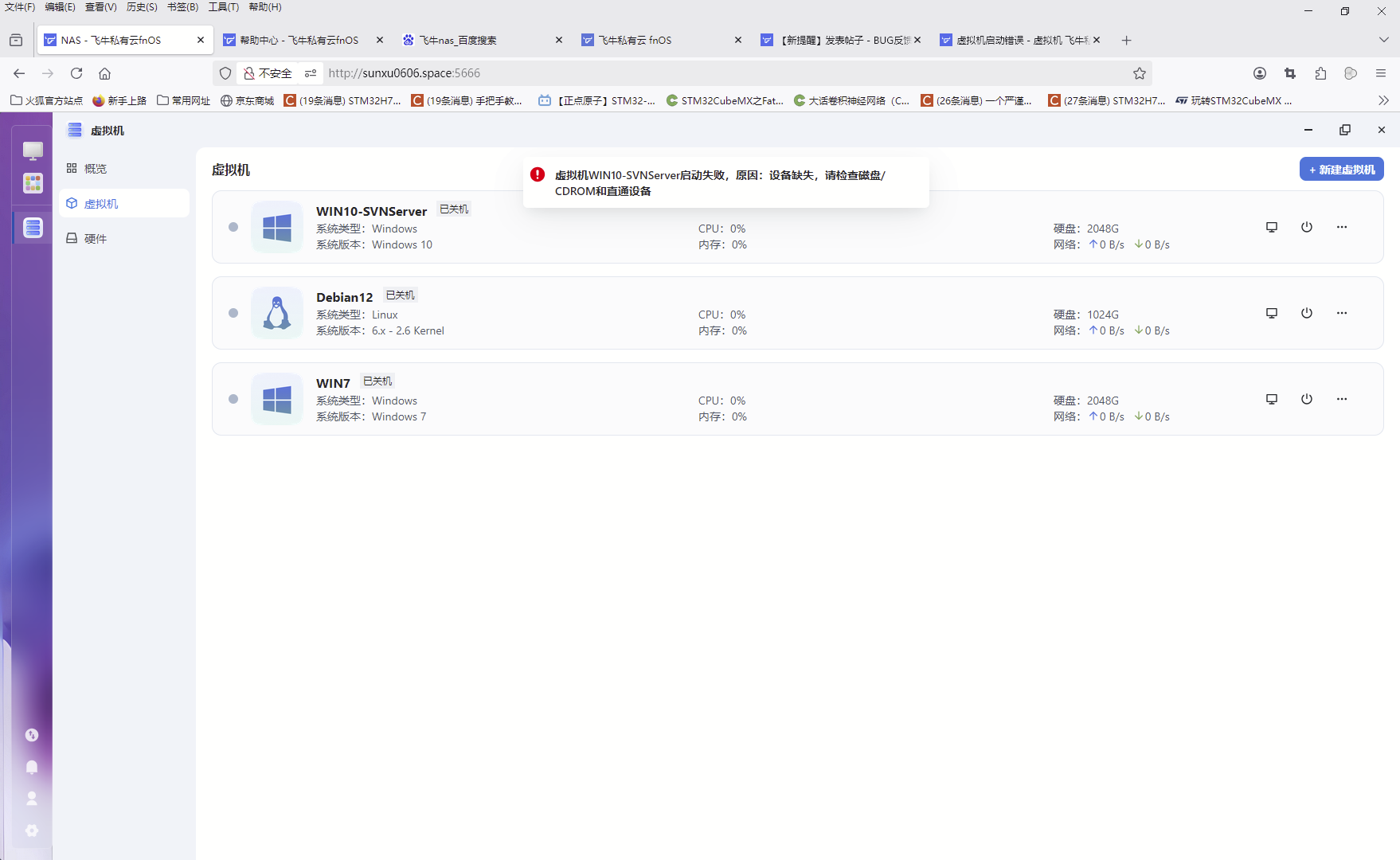The width and height of the screenshot is (1400, 860).
Task: Power on the Debian12 virtual machine
Action: [x=1307, y=313]
